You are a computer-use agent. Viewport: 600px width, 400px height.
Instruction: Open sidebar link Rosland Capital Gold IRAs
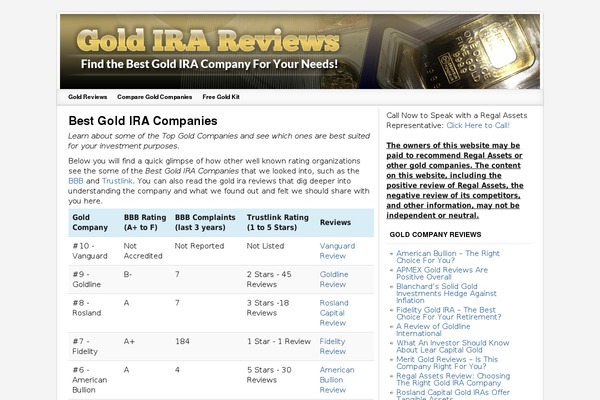point(453,395)
